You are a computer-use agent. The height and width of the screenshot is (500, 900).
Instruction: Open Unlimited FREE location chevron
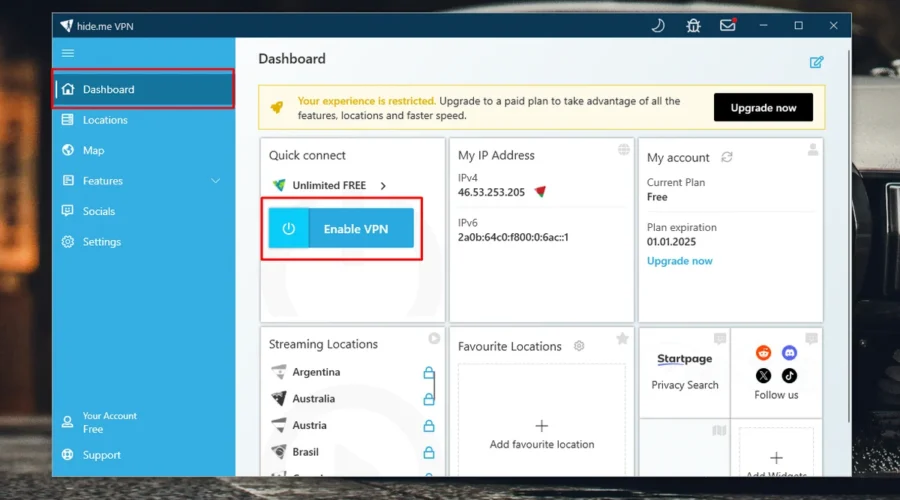click(x=383, y=185)
